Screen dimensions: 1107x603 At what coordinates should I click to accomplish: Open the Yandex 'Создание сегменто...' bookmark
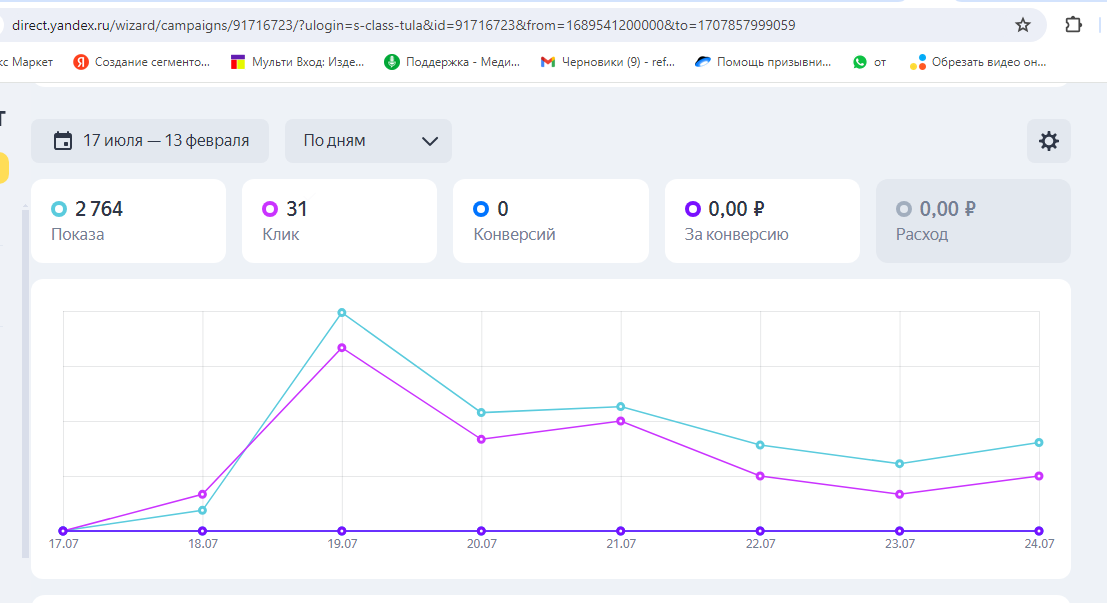pyautogui.click(x=141, y=62)
